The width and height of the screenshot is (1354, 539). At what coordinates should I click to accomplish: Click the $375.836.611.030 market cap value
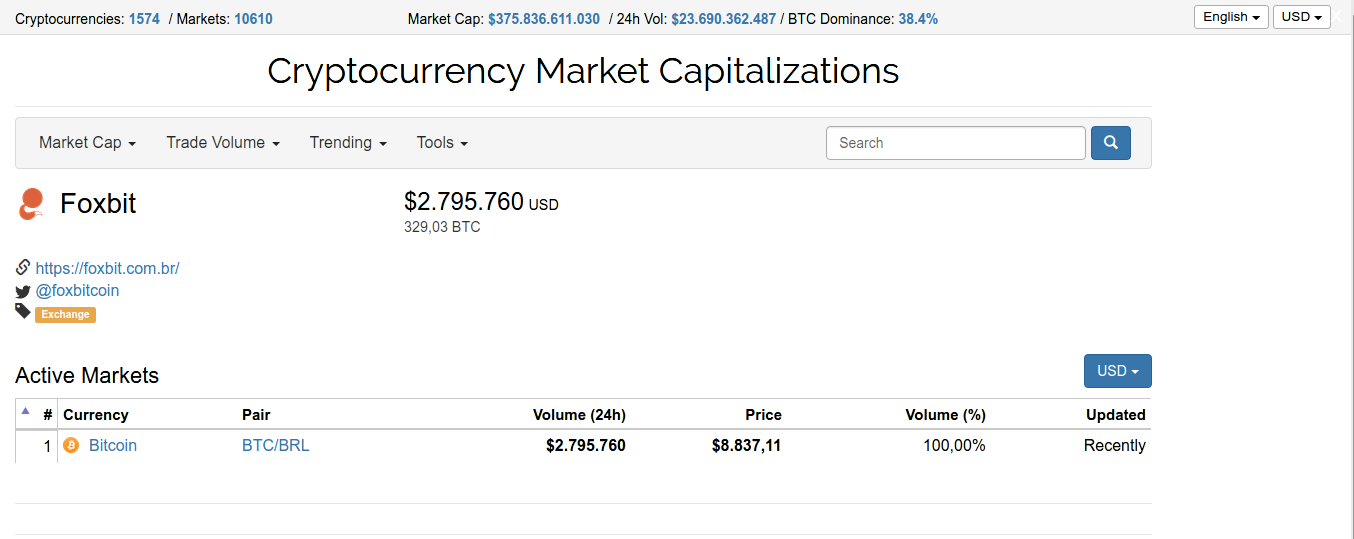(544, 19)
